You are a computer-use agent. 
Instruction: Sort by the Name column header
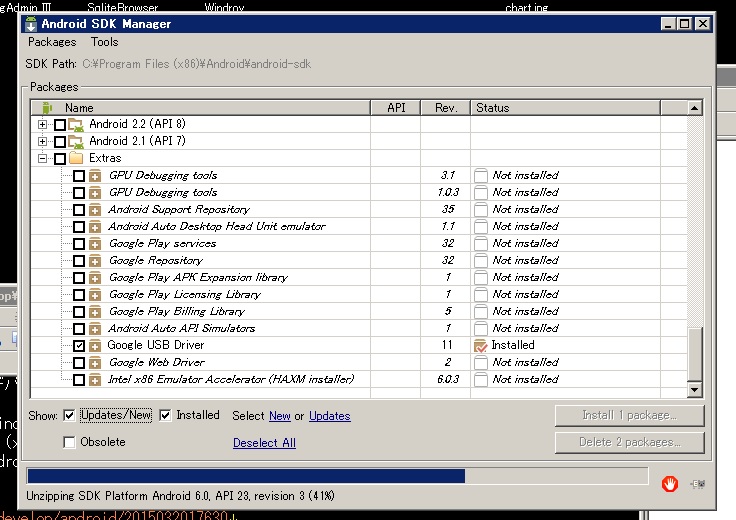point(200,108)
